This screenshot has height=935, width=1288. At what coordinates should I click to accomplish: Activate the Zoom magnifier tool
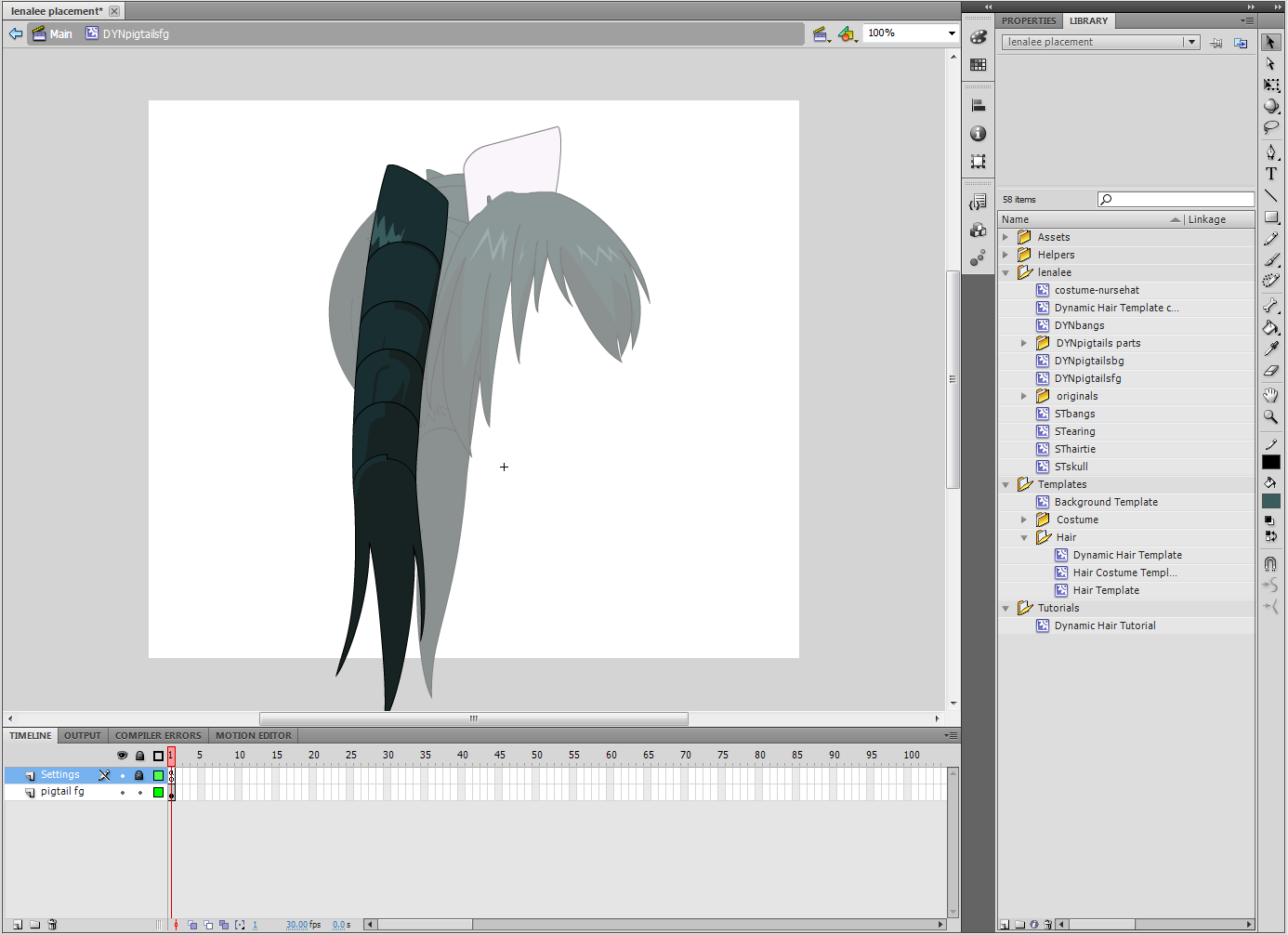[x=1270, y=417]
